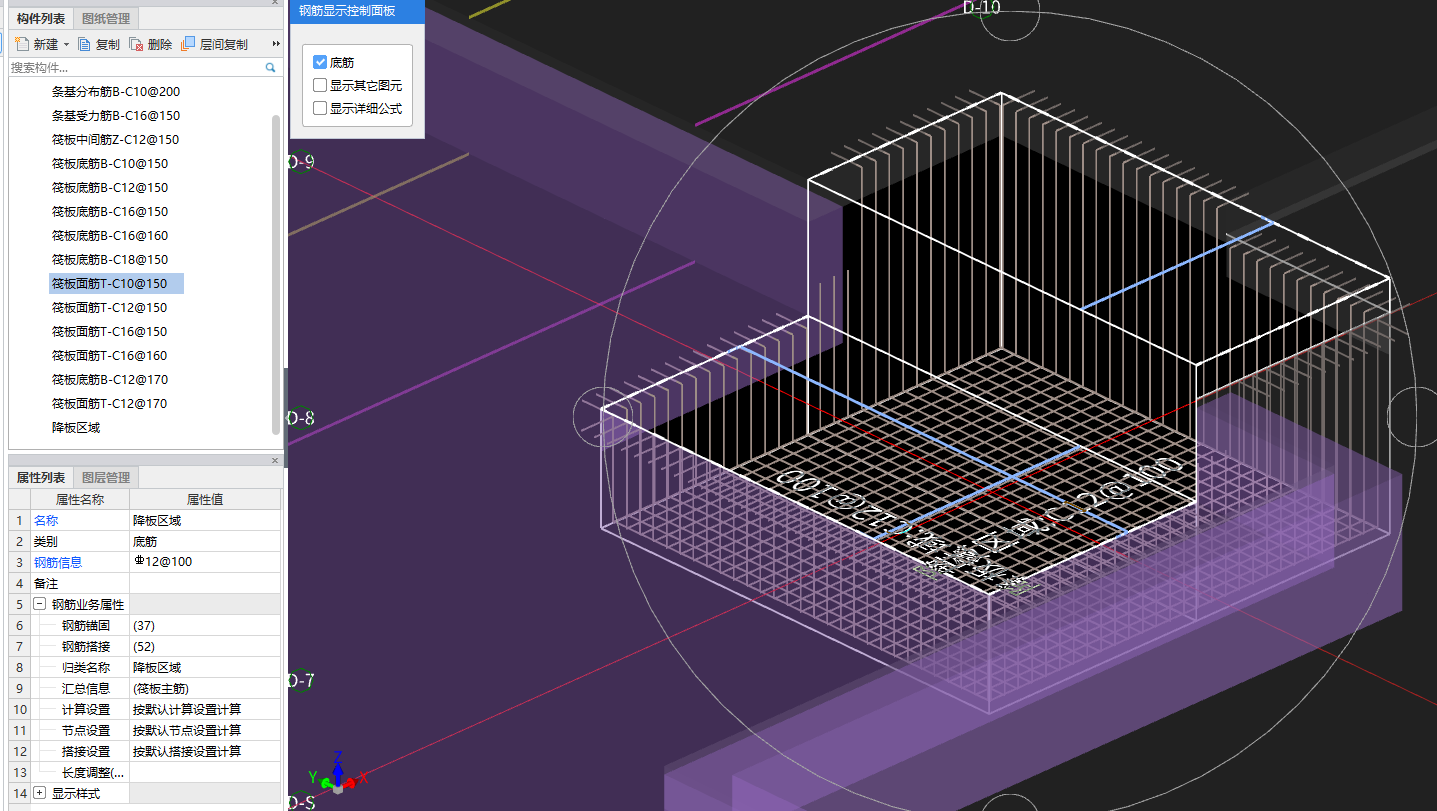
Task: Close the 属性列表 panel with its X
Action: click(276, 461)
